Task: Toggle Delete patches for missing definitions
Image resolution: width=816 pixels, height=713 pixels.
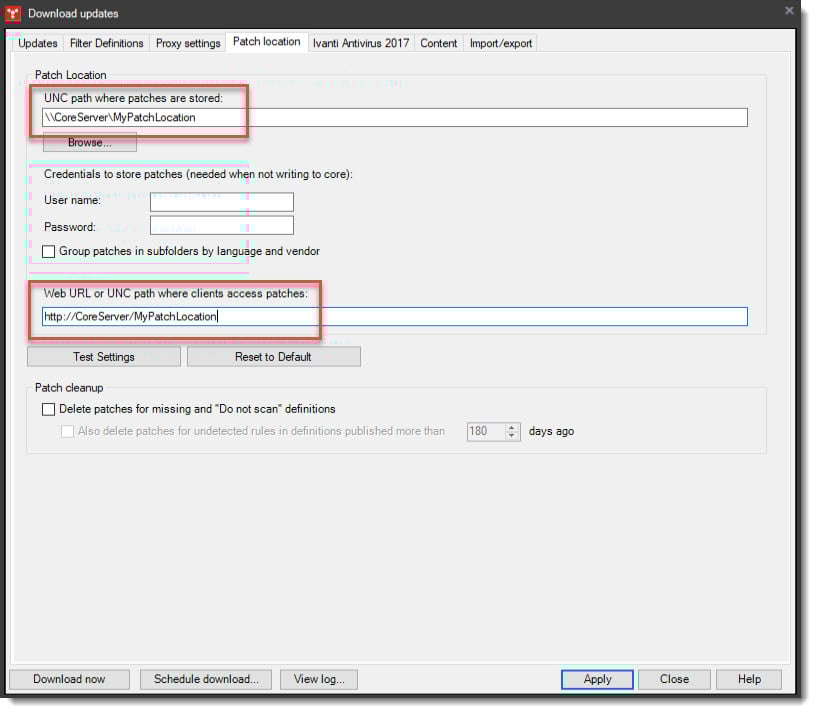Action: click(49, 409)
